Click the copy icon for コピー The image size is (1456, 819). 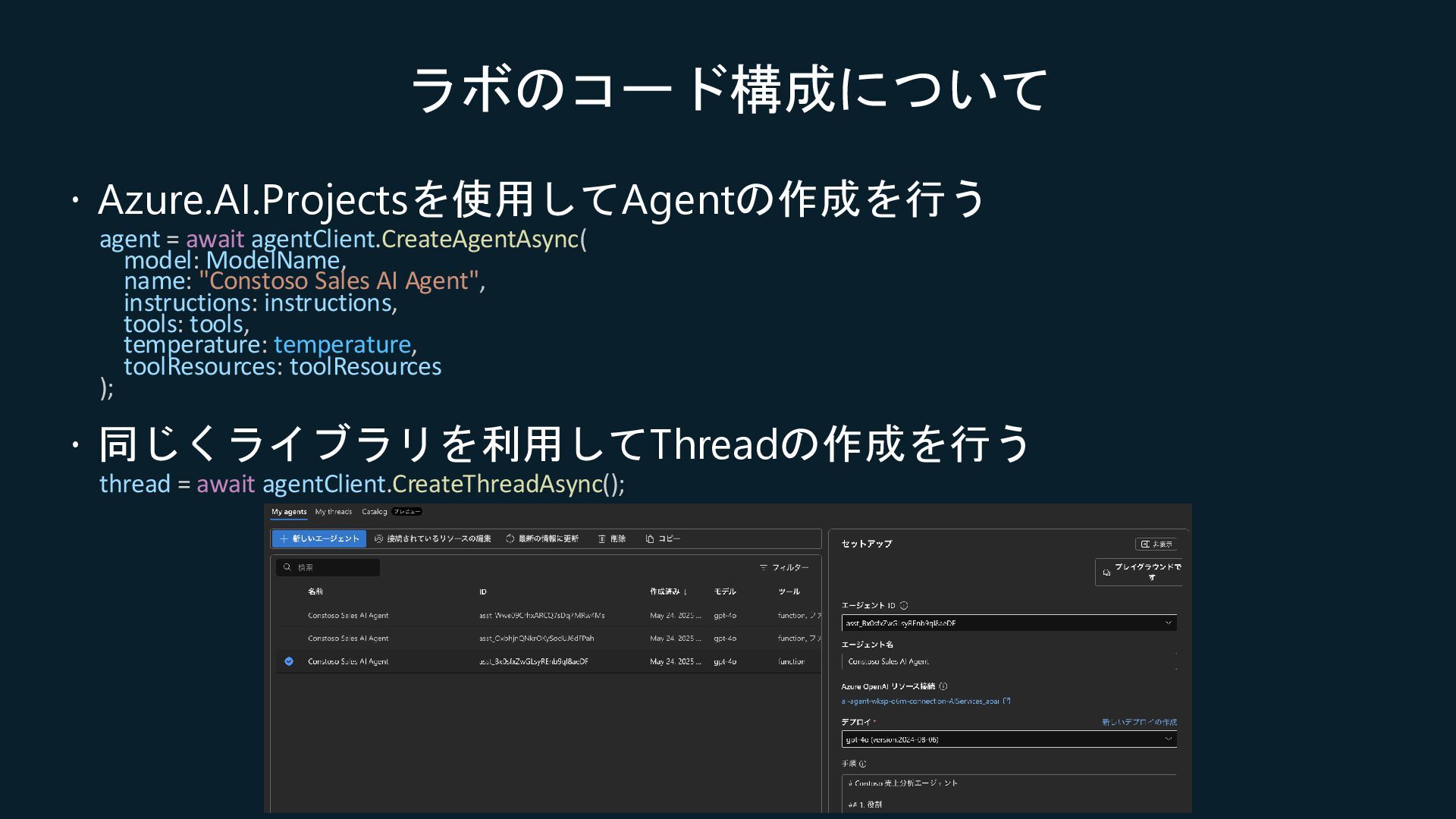650,539
